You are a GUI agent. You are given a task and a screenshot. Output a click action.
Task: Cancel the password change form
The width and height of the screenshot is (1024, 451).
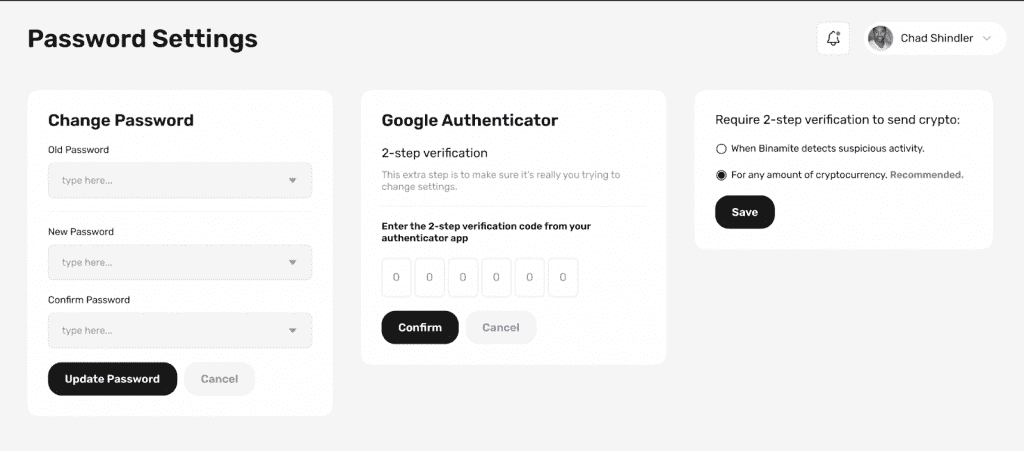219,379
